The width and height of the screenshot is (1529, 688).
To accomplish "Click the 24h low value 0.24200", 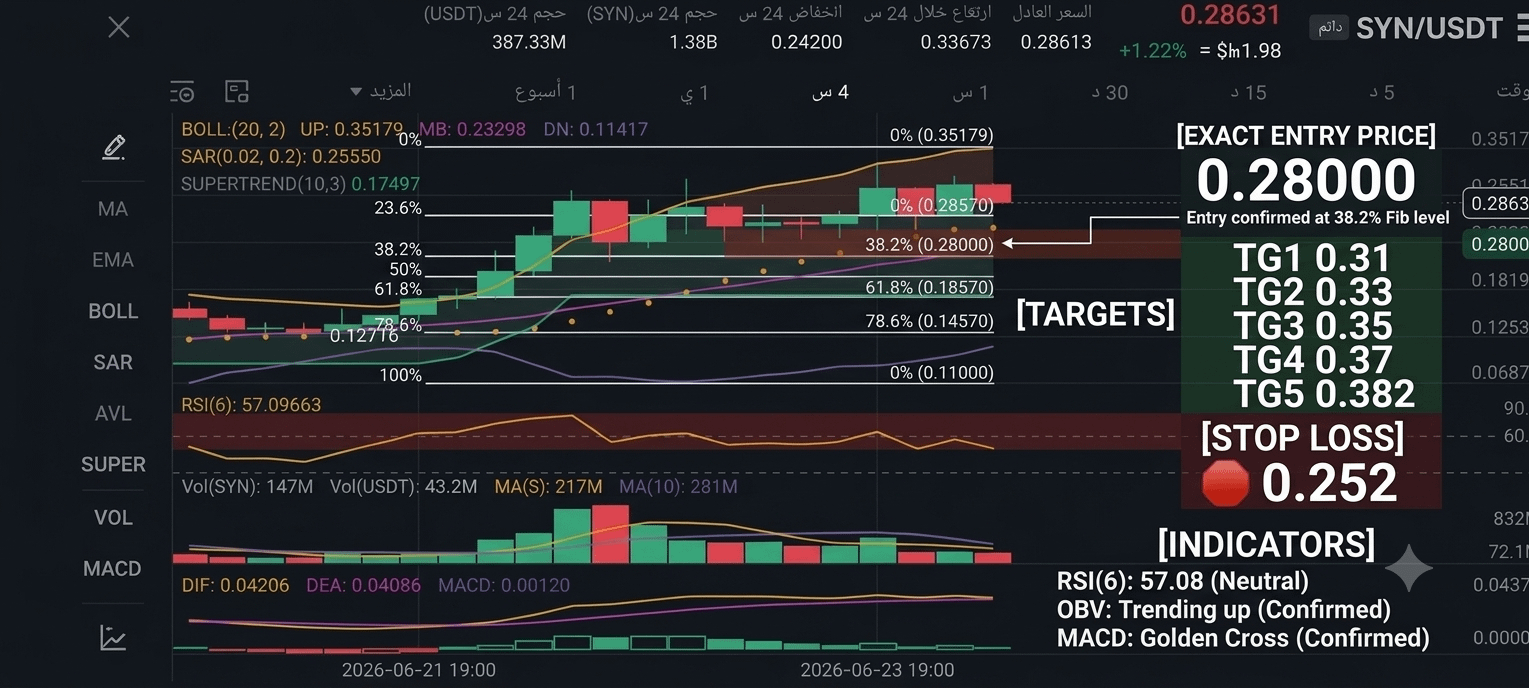I will [x=806, y=42].
